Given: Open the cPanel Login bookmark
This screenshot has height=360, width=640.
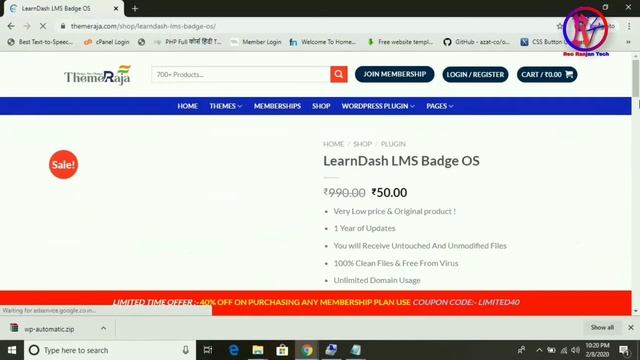Looking at the screenshot, I should pyautogui.click(x=107, y=42).
